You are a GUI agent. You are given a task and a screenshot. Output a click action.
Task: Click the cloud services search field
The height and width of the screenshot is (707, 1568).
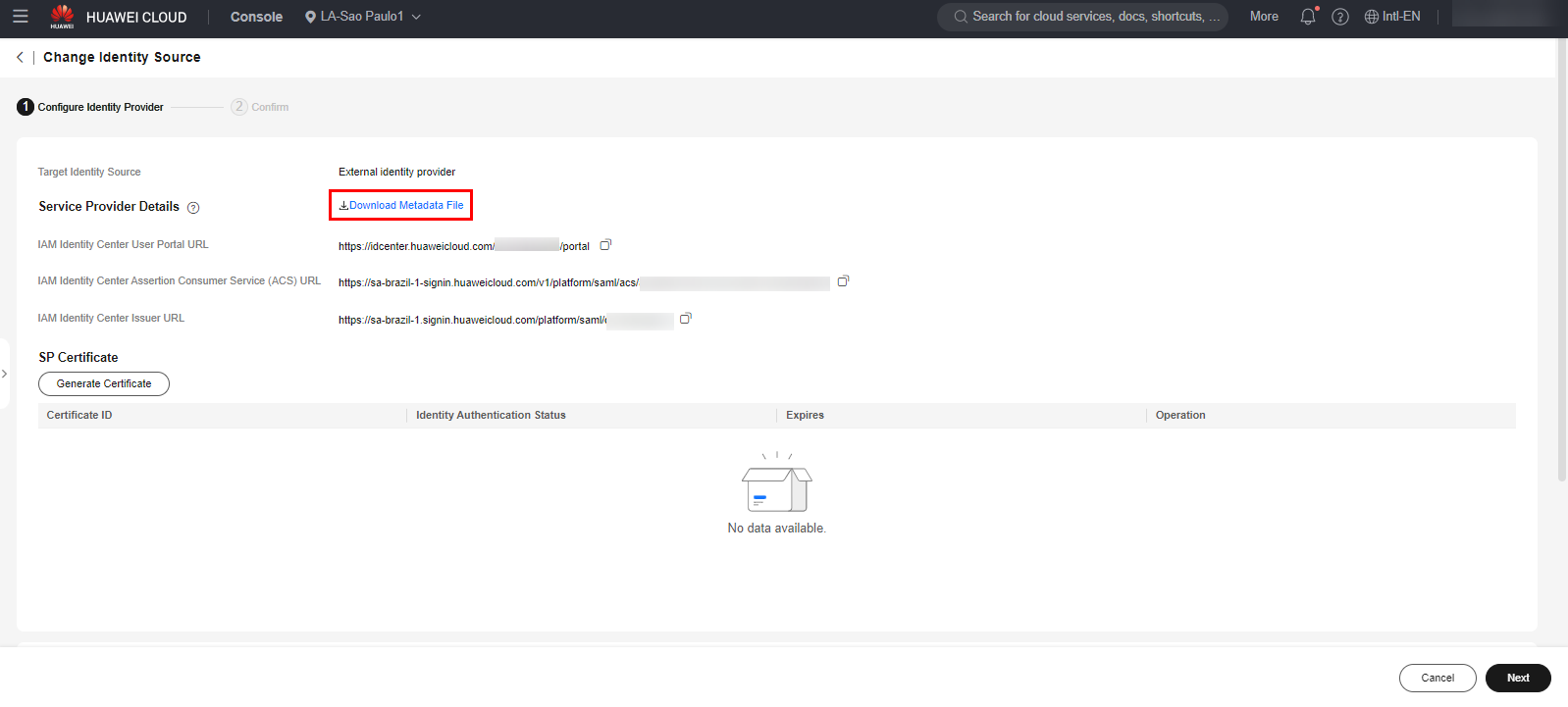[1089, 17]
